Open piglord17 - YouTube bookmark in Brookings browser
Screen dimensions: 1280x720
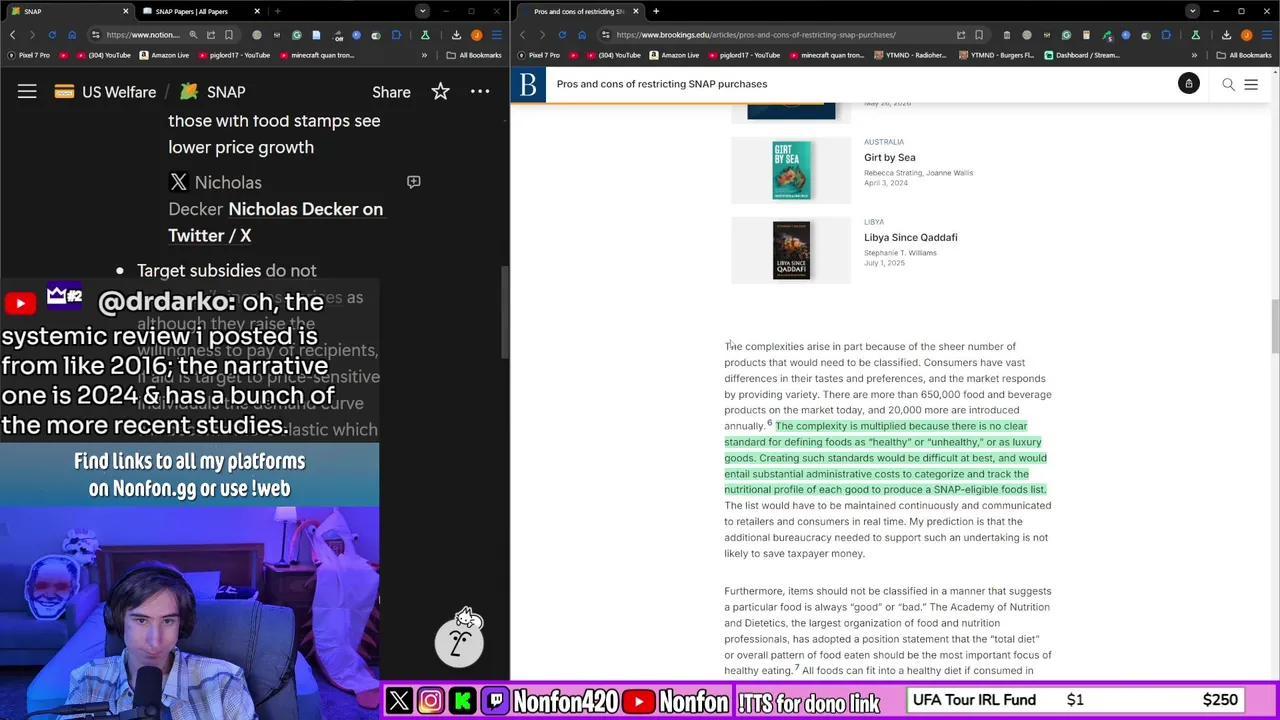(x=743, y=55)
